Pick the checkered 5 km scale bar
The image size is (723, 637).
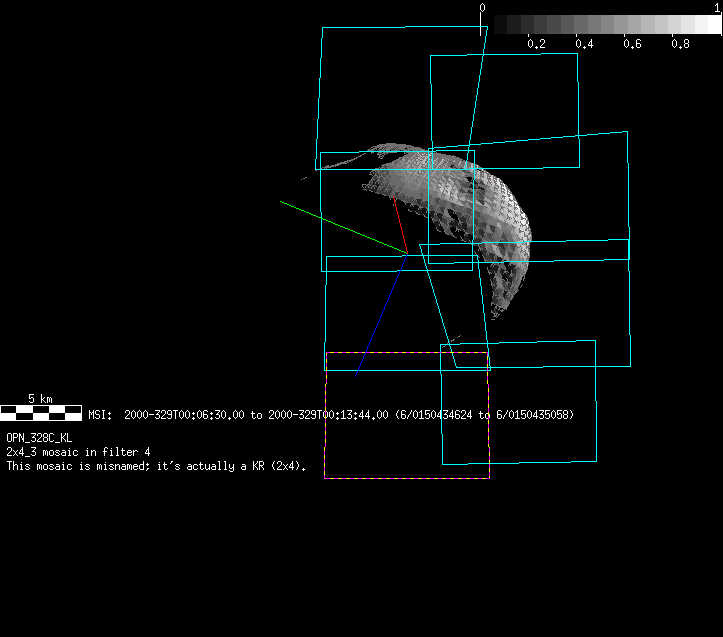[x=40, y=411]
